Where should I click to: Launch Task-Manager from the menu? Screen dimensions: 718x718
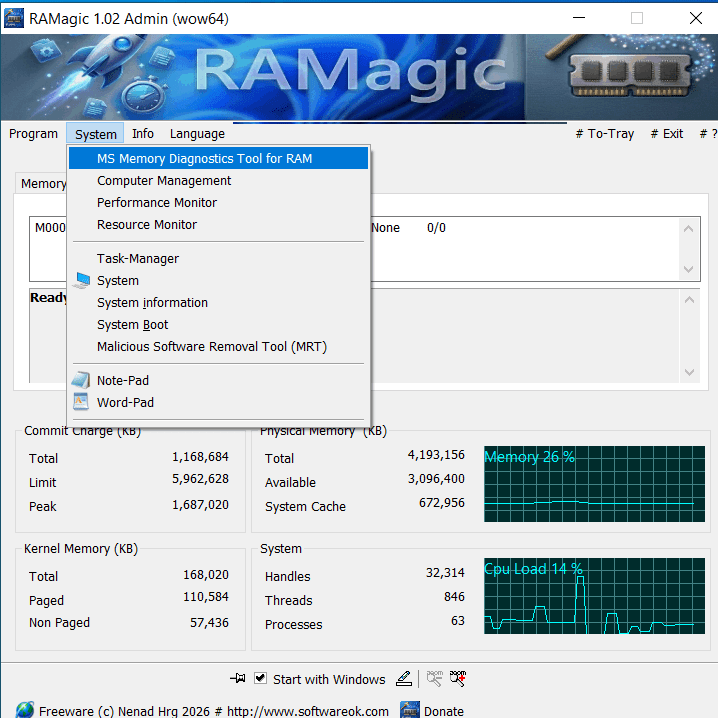(x=218, y=258)
